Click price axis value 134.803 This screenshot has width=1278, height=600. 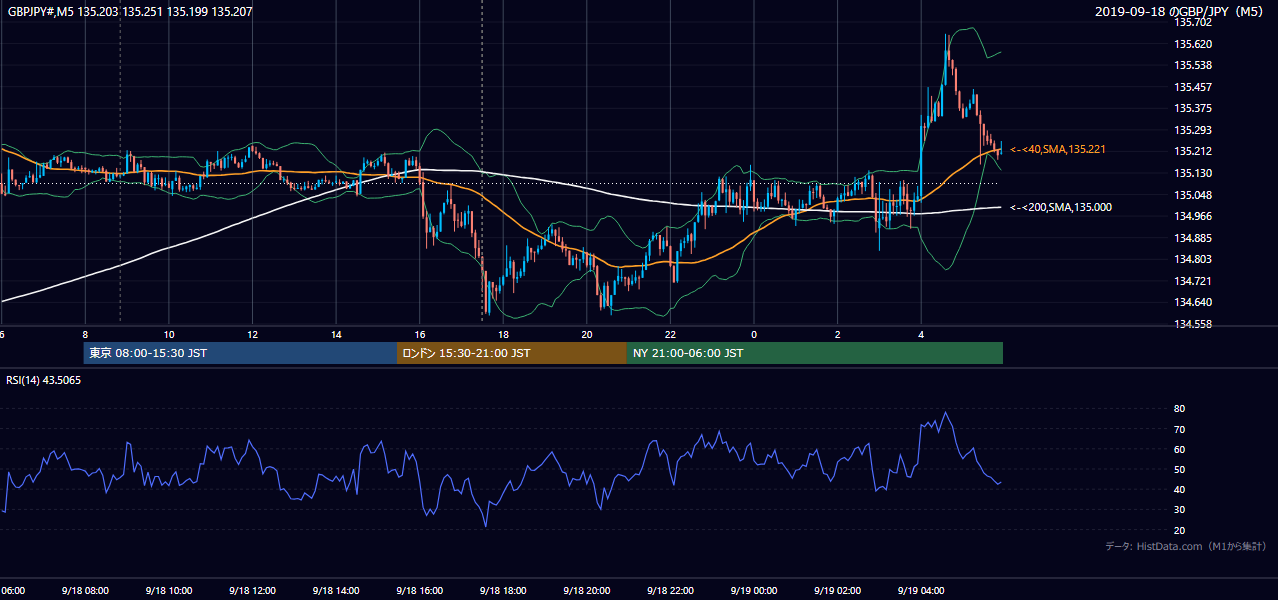point(1193,259)
